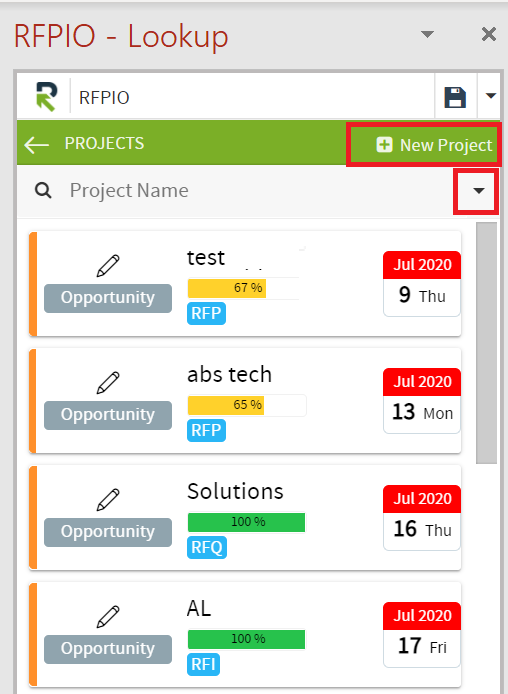Click the Jul 9 Thu due date
Viewport: 508px width, 694px height.
click(422, 284)
